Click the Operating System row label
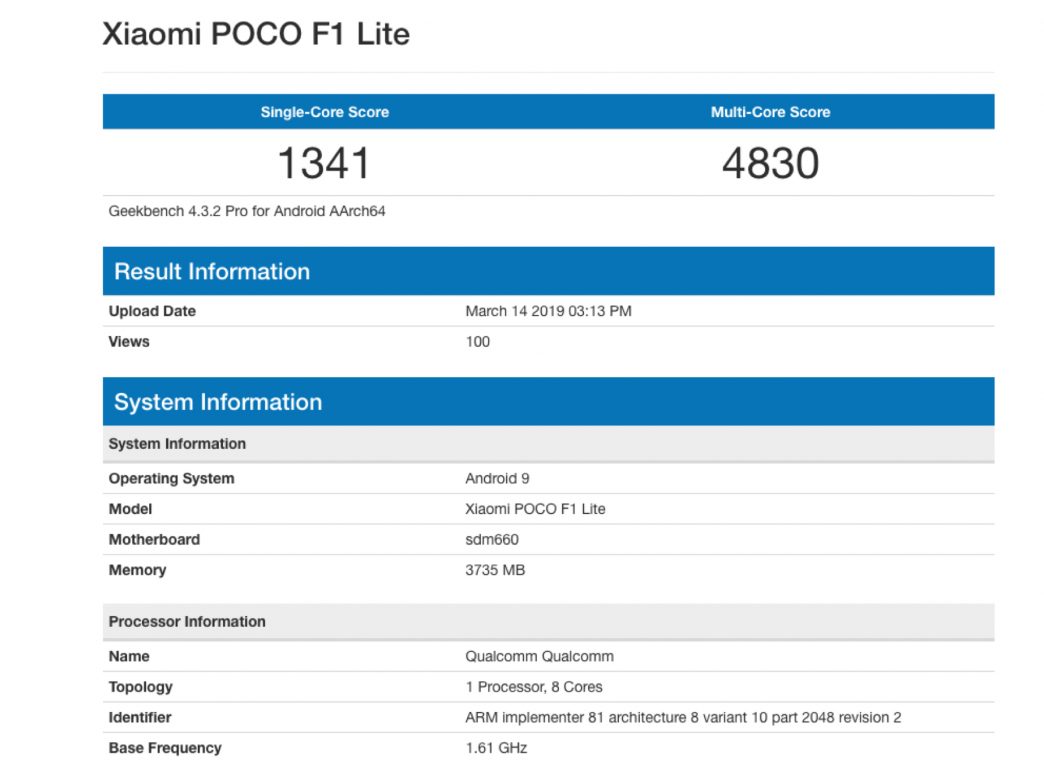Screen dimensions: 1044x783 (x=171, y=478)
